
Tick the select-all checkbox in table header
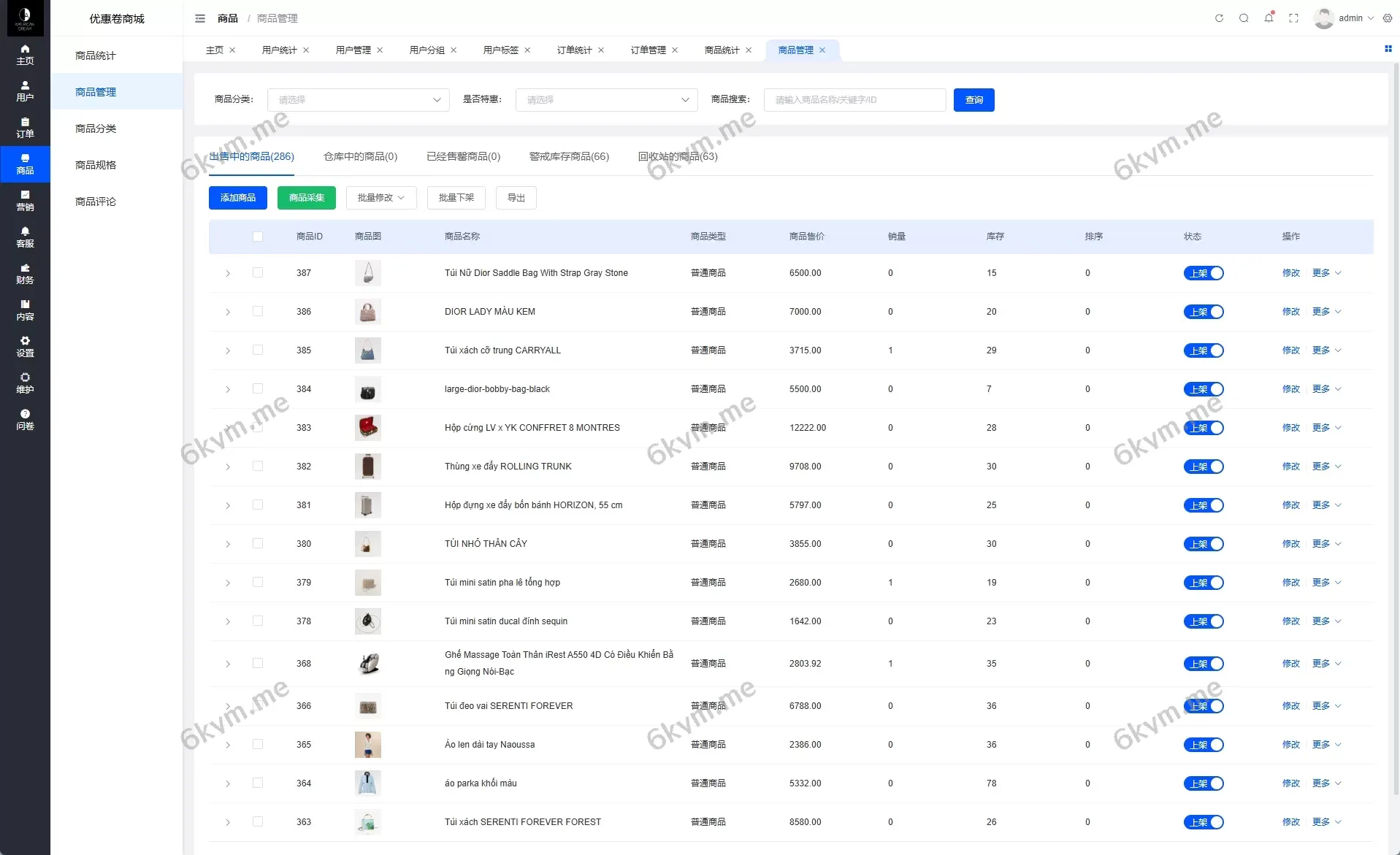click(258, 237)
